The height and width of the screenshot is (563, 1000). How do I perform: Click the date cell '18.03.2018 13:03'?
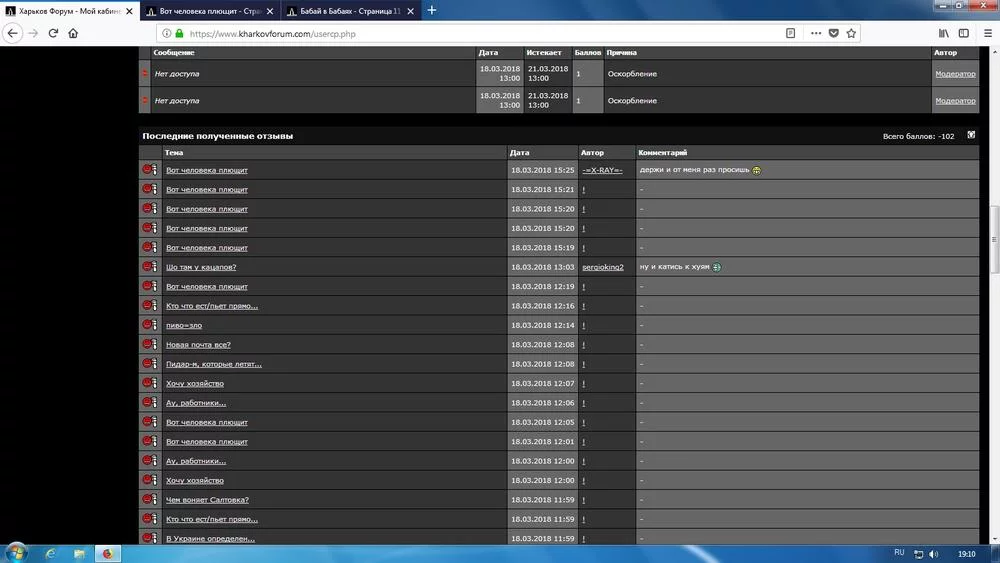pyautogui.click(x=543, y=267)
